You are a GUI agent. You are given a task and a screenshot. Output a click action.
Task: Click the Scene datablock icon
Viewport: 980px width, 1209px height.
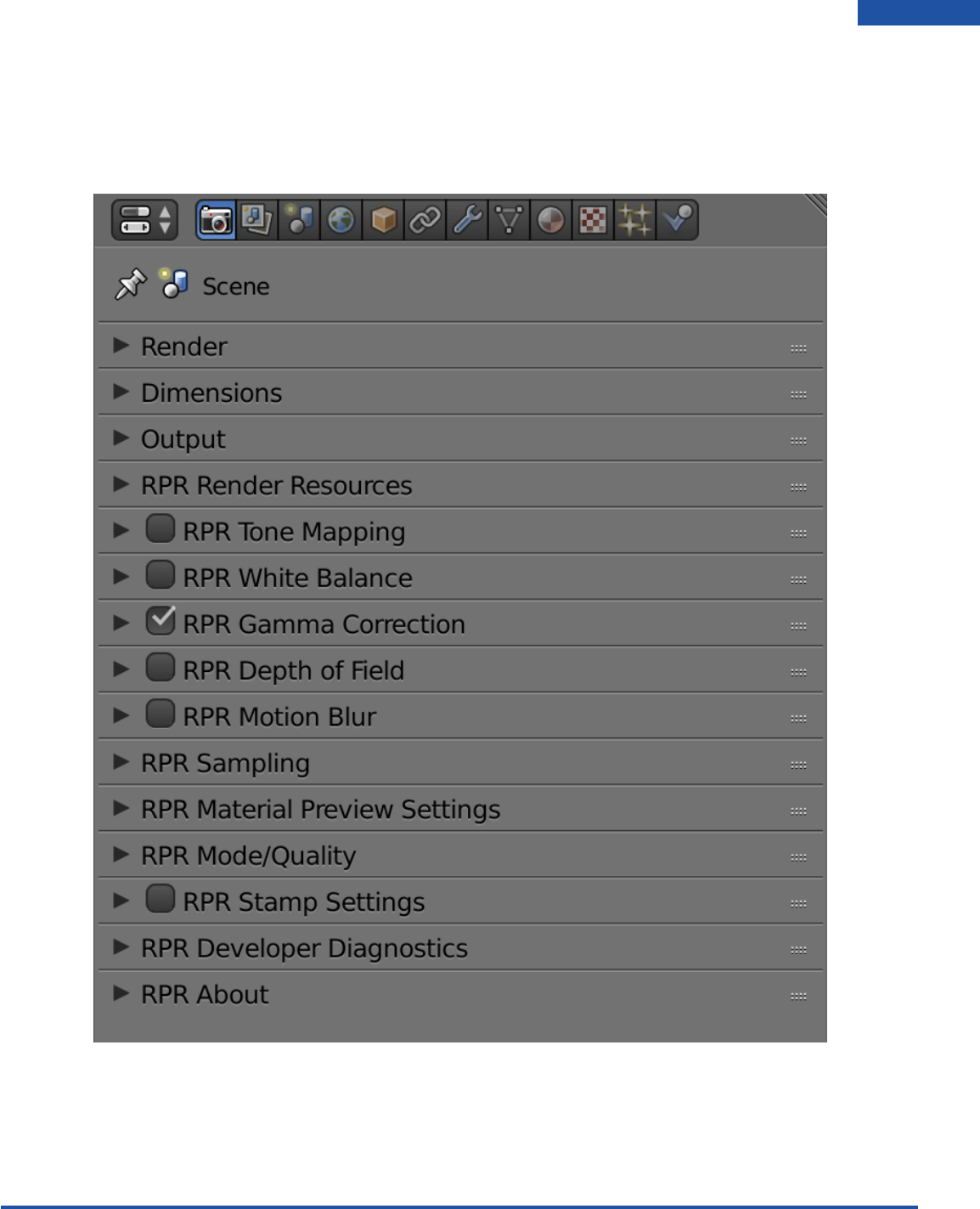click(173, 283)
